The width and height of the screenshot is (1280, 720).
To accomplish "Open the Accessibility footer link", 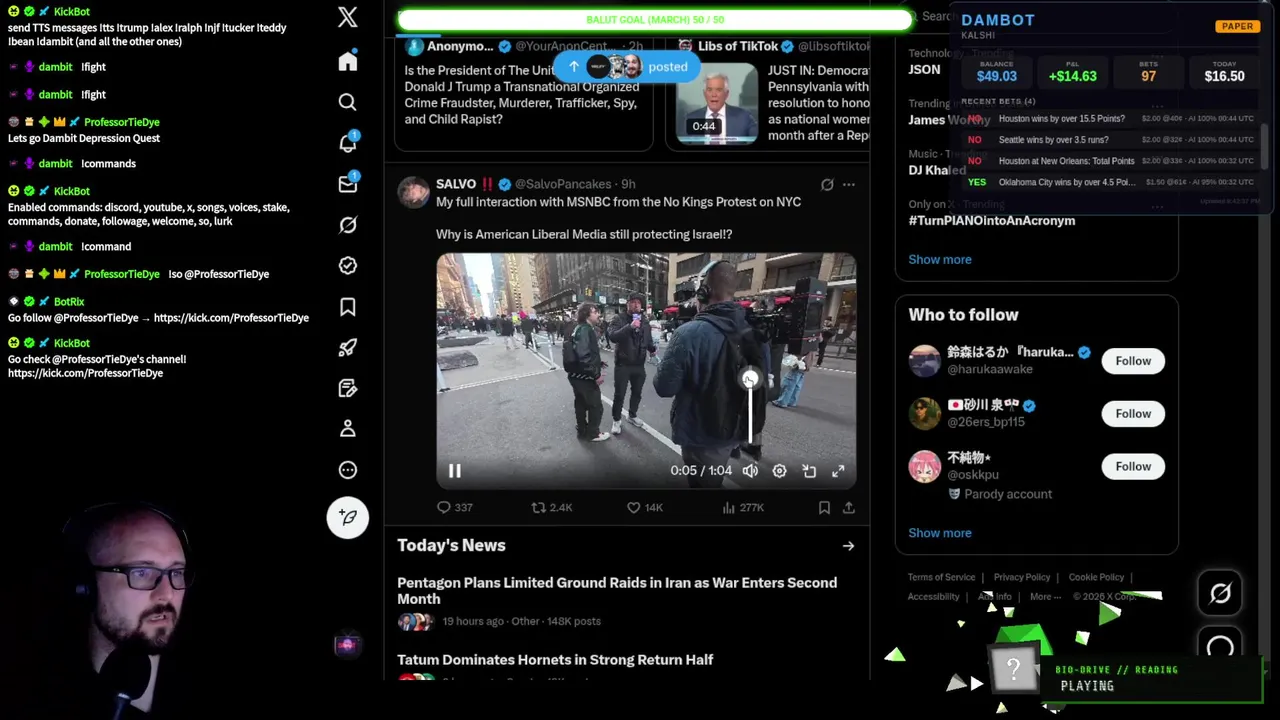I will coord(933,597).
